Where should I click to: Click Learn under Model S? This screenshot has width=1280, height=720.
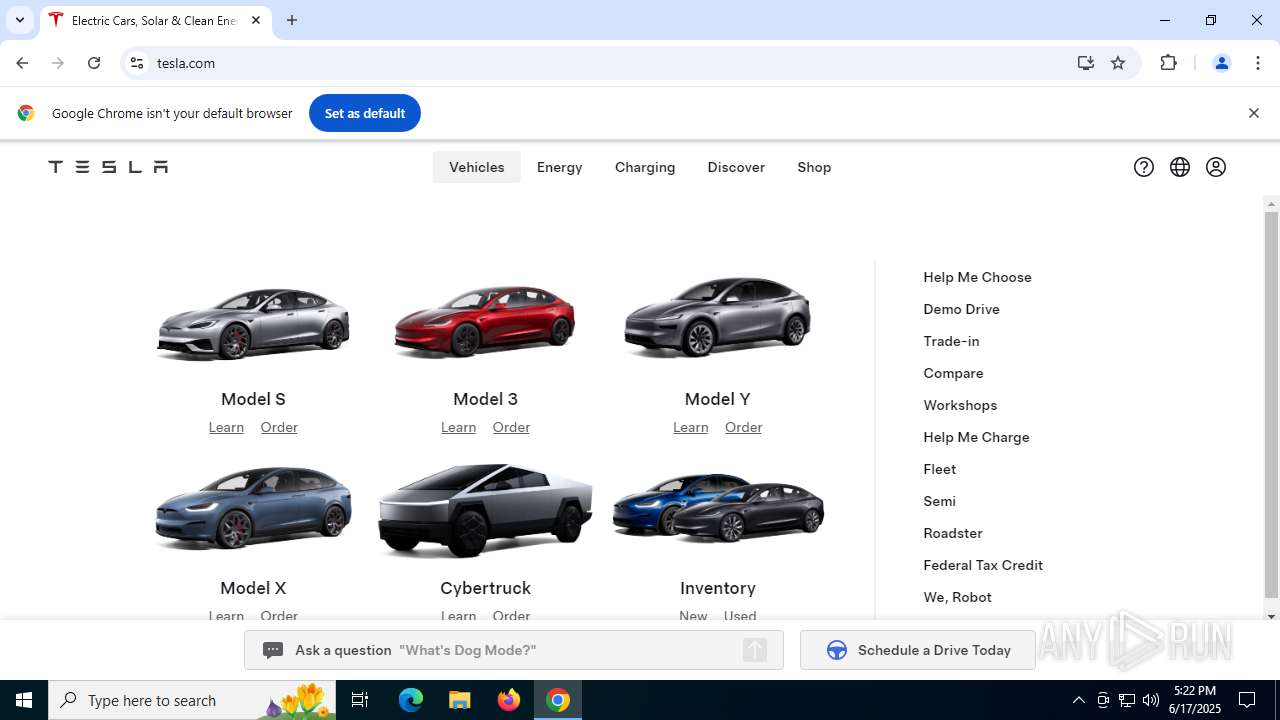coord(226,427)
